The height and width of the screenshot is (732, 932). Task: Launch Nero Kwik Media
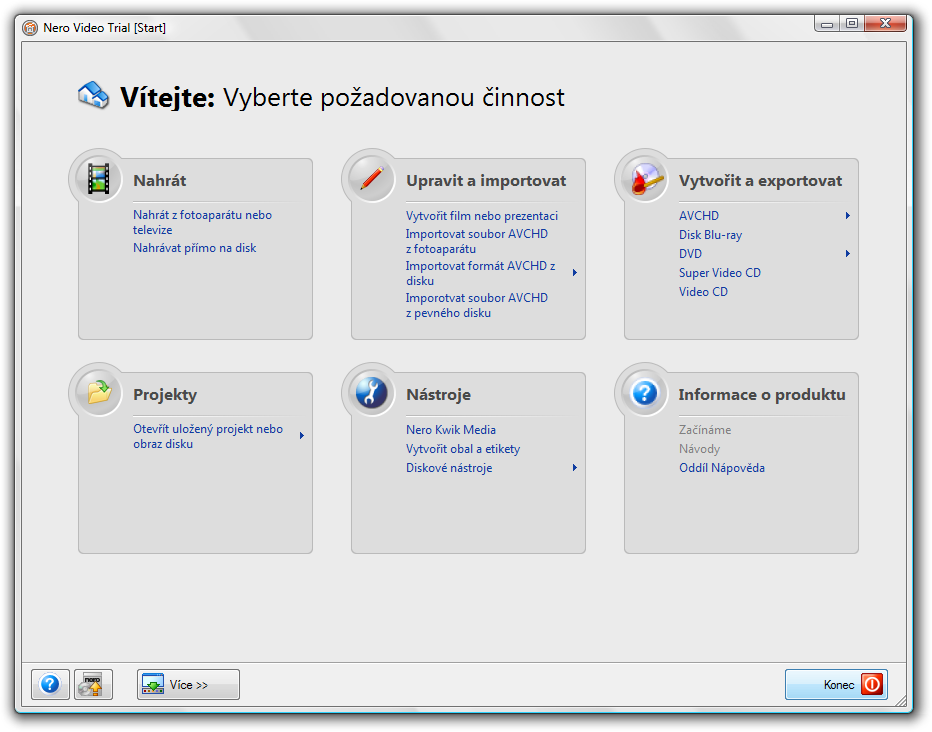click(x=451, y=430)
